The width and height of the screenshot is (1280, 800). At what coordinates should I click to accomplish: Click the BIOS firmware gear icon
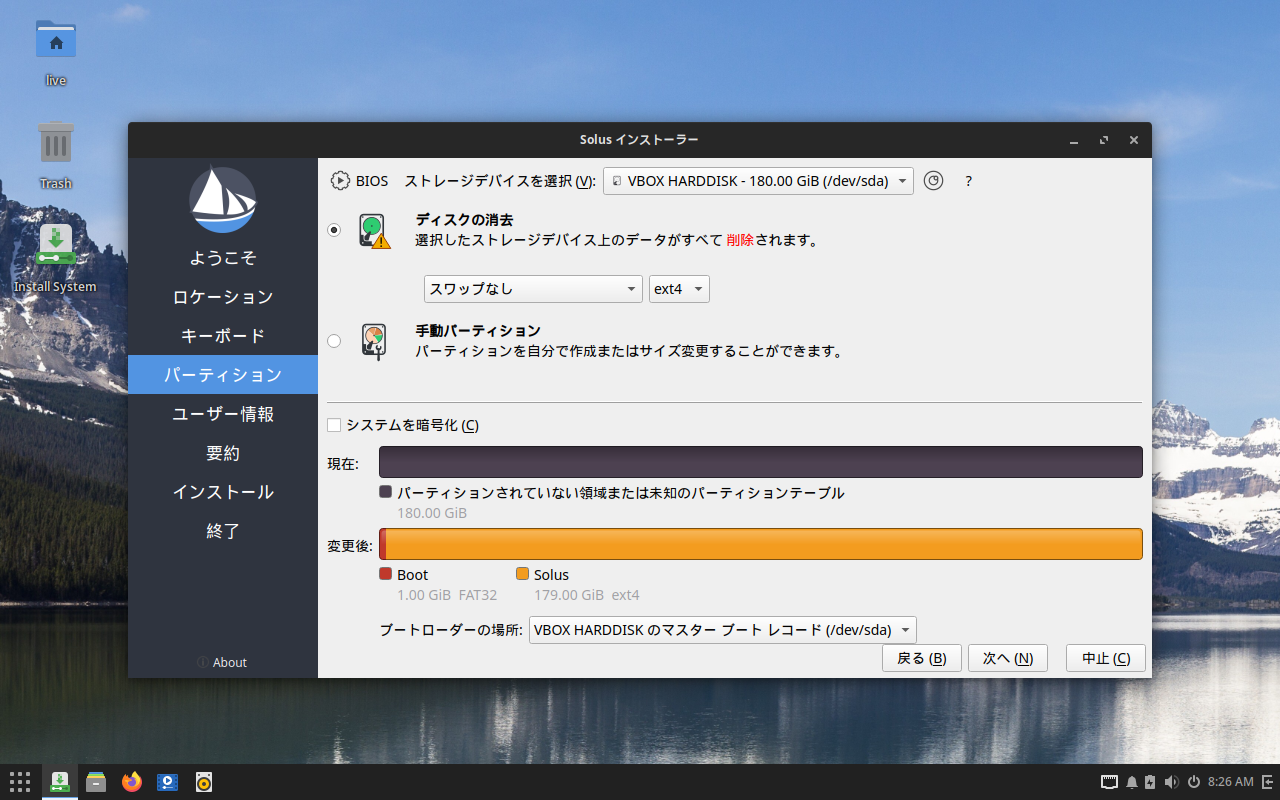click(340, 181)
